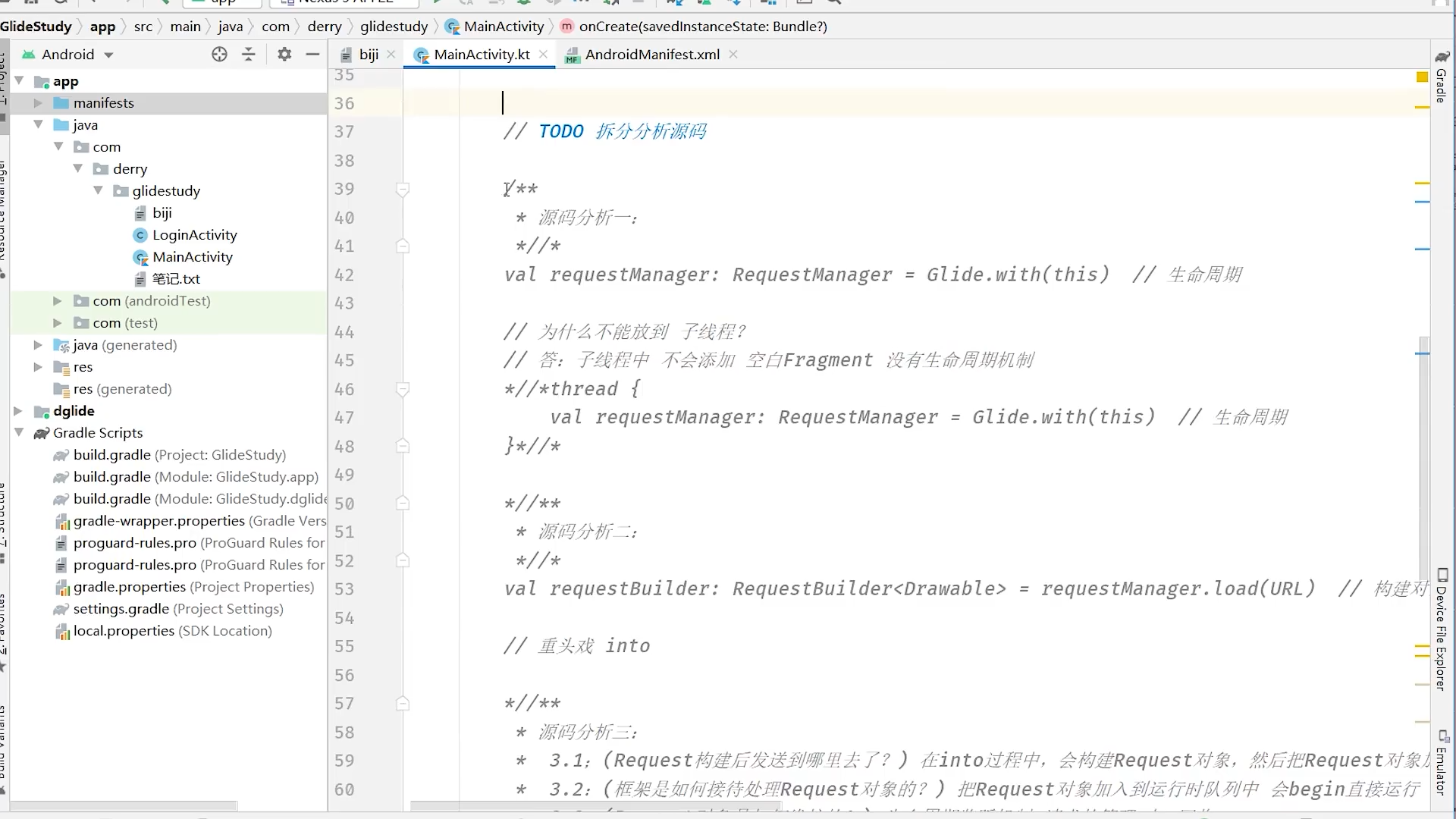1456x819 pixels.
Task: Open project panel settings gear
Action: (284, 55)
